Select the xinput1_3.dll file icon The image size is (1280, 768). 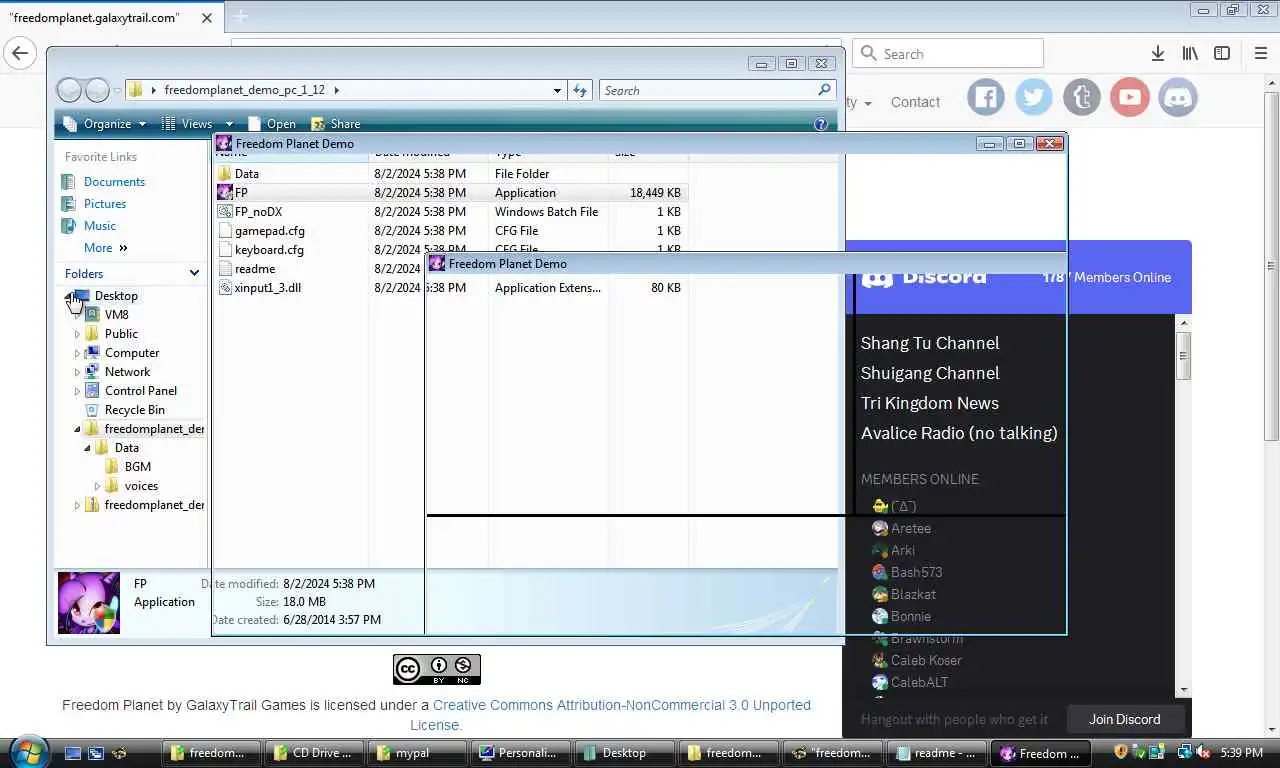(225, 288)
